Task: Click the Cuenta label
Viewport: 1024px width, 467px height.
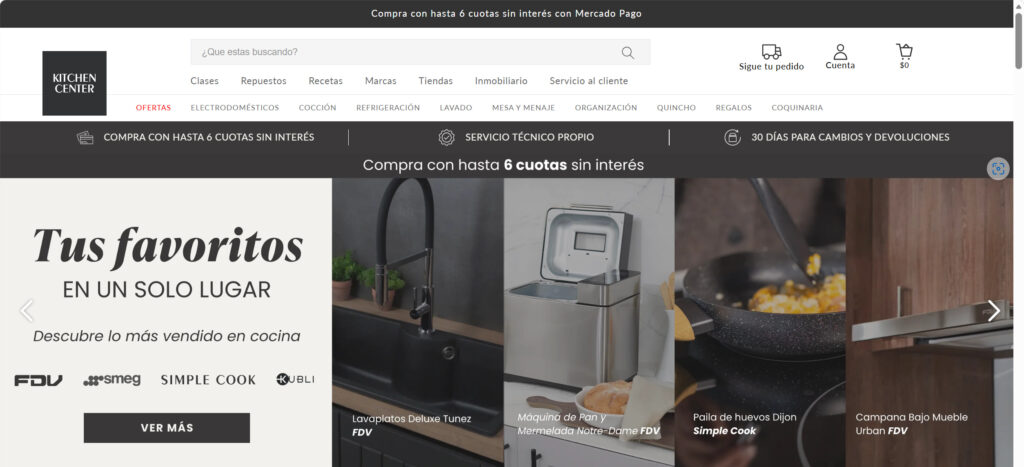Action: (x=840, y=65)
